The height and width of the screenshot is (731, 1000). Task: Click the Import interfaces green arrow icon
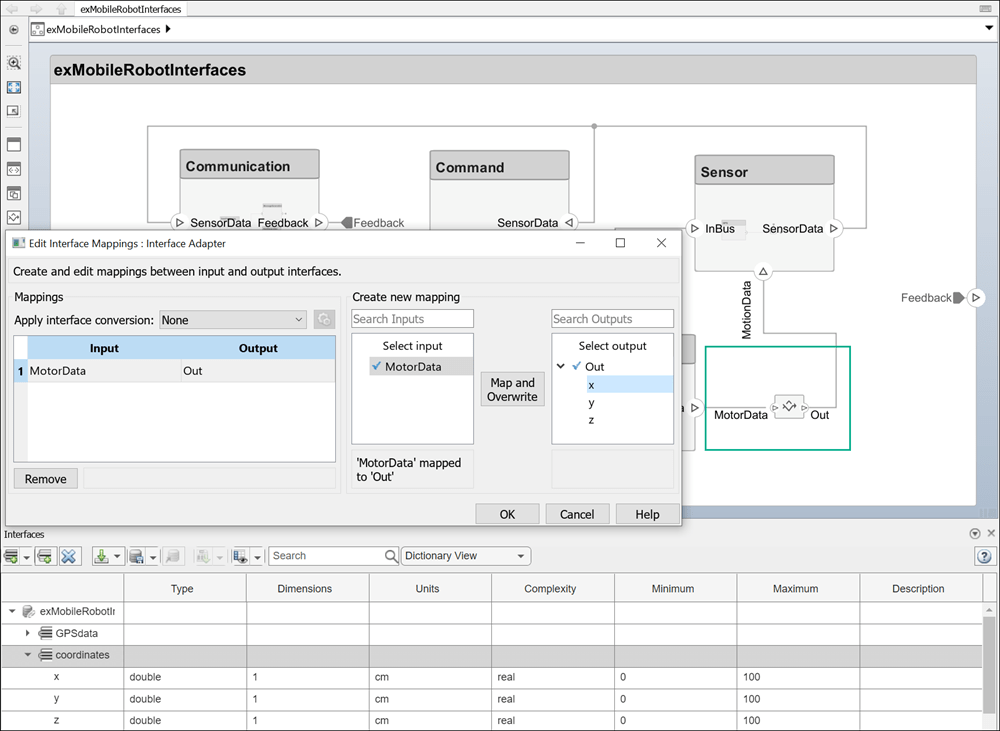coord(101,556)
